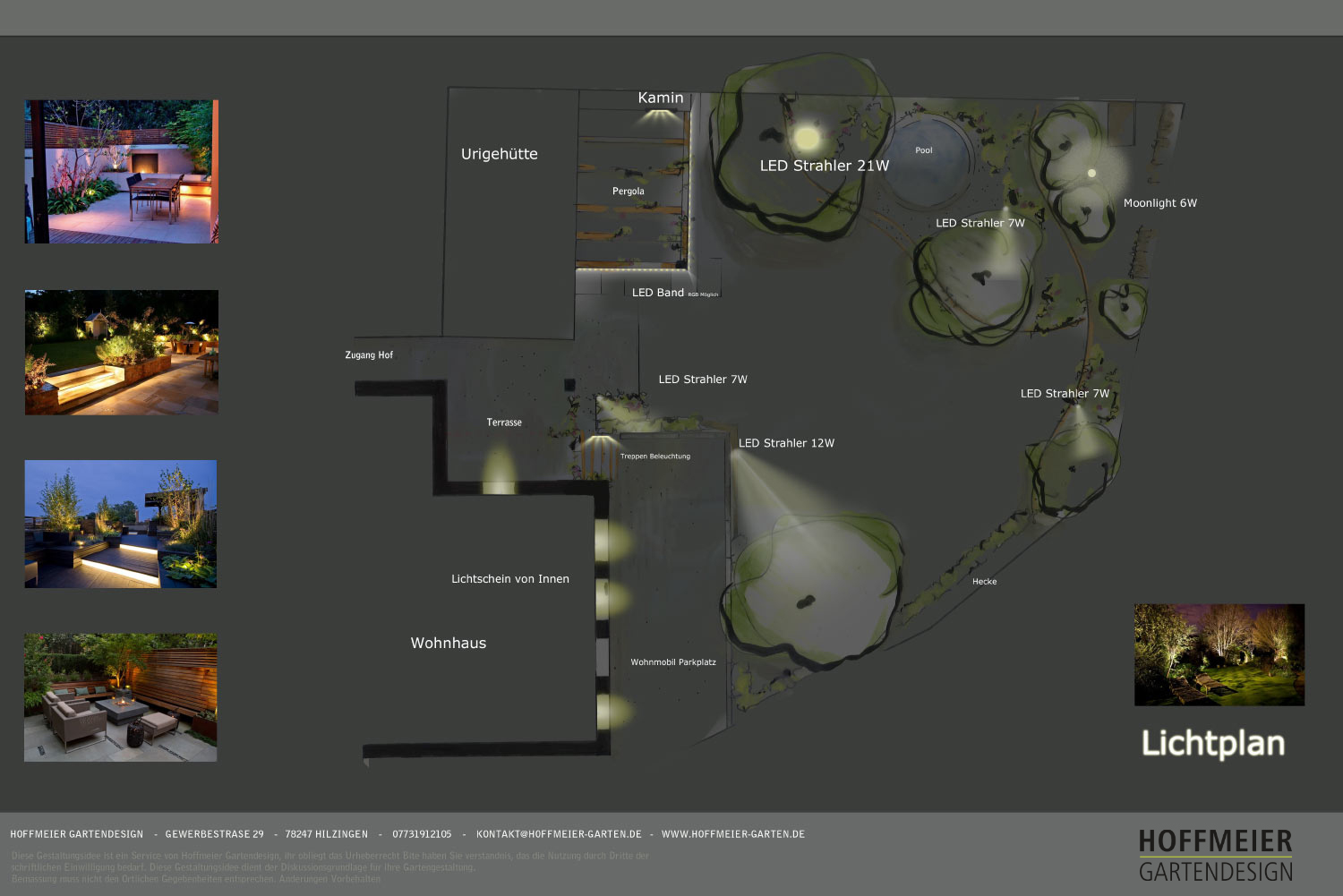Open the blue dusk terrace photo
The width and height of the screenshot is (1343, 896).
(121, 524)
